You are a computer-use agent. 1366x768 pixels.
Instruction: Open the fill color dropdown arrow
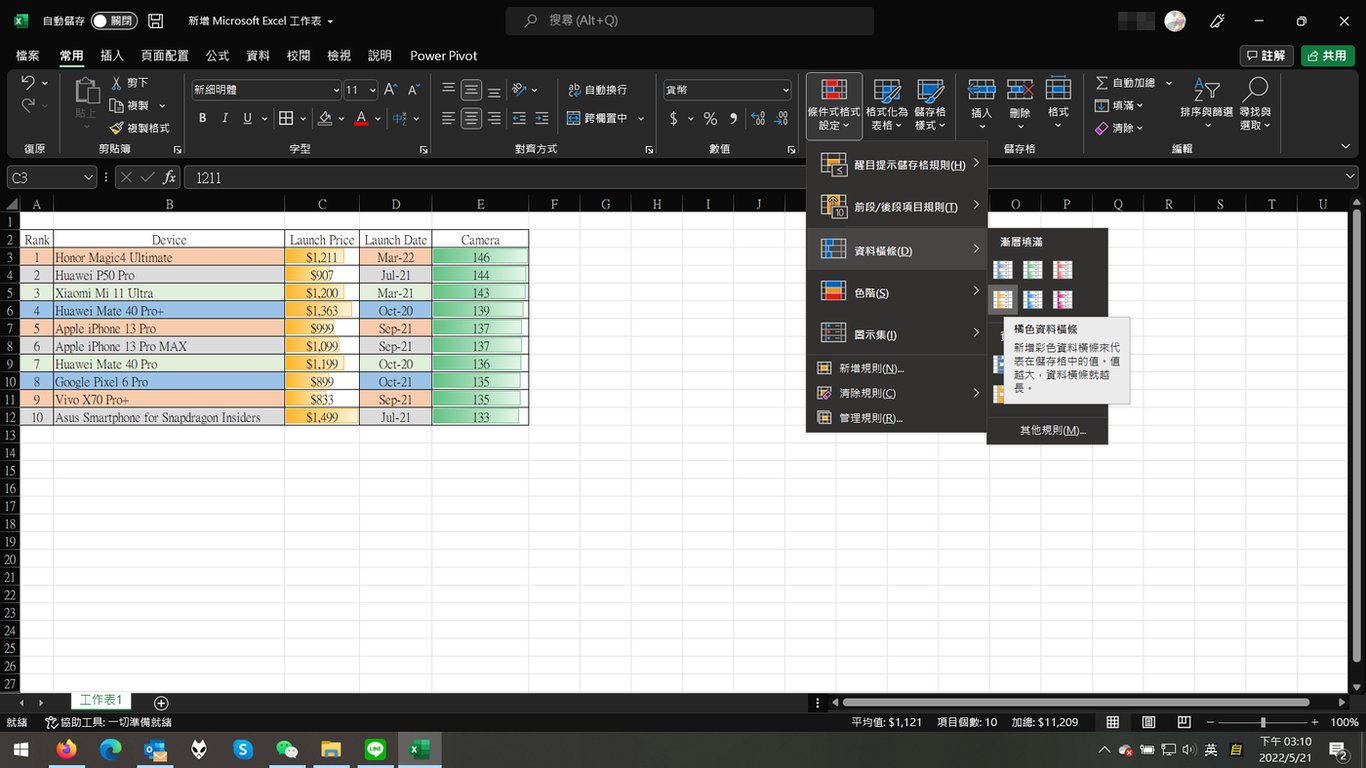tap(342, 118)
